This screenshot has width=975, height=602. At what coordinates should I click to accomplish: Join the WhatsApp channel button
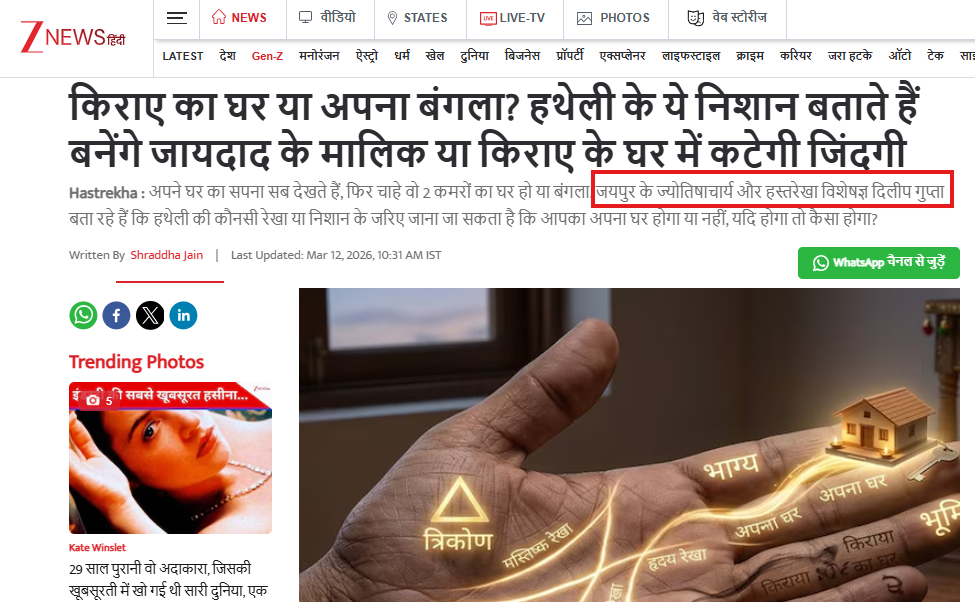pyautogui.click(x=879, y=263)
